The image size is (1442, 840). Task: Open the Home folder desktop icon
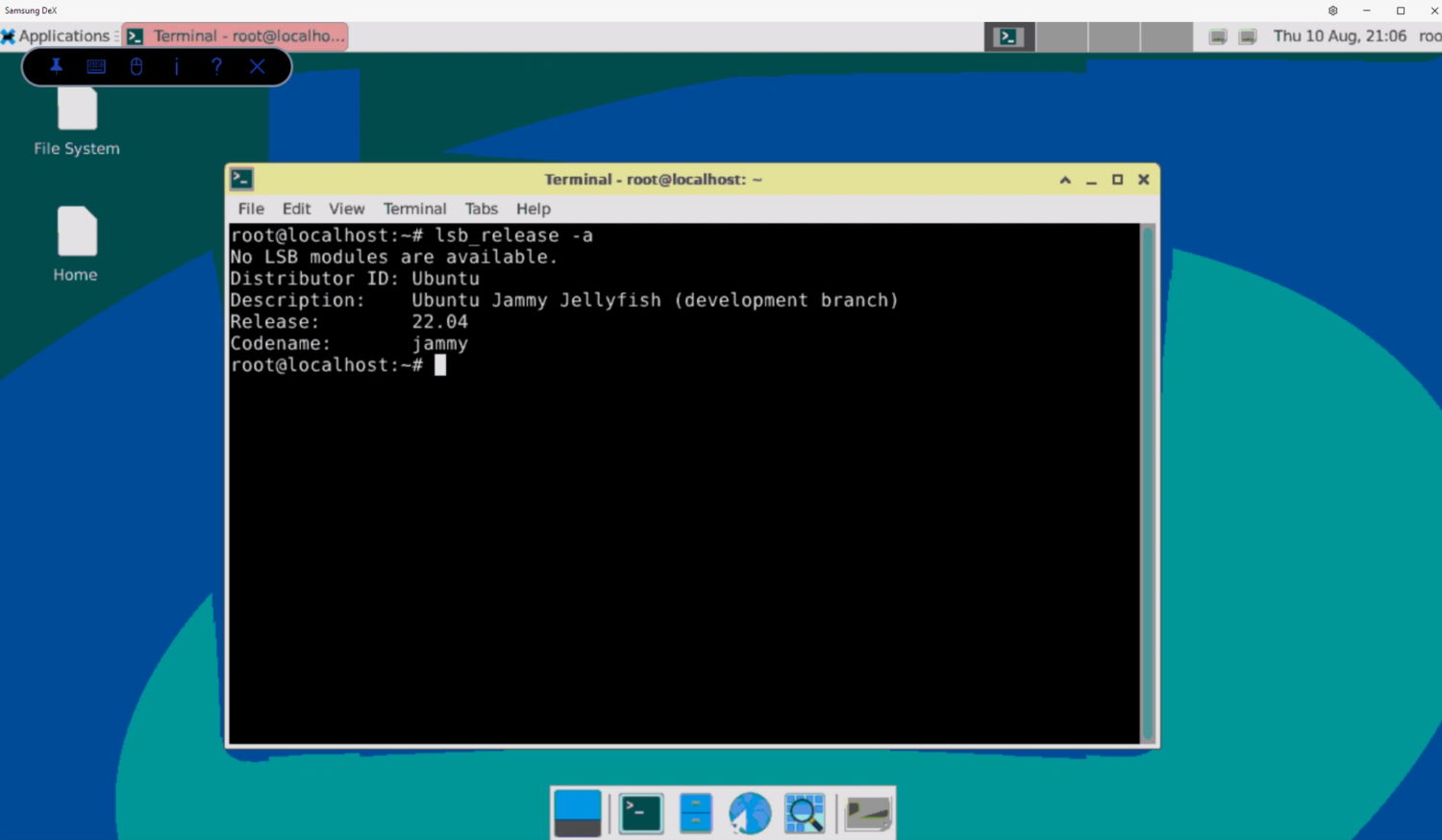tap(76, 245)
